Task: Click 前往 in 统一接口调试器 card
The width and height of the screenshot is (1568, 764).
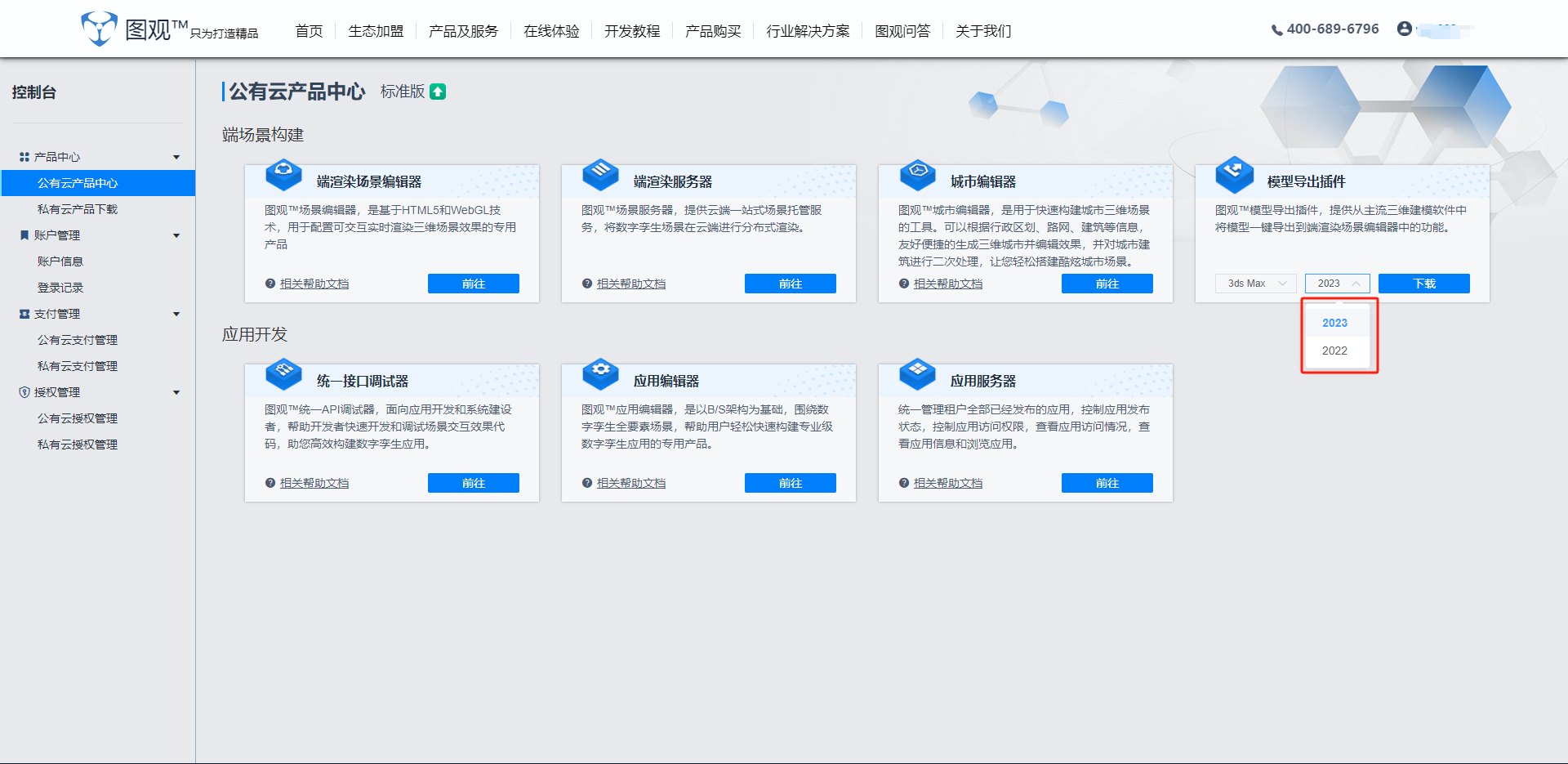Action: [474, 483]
